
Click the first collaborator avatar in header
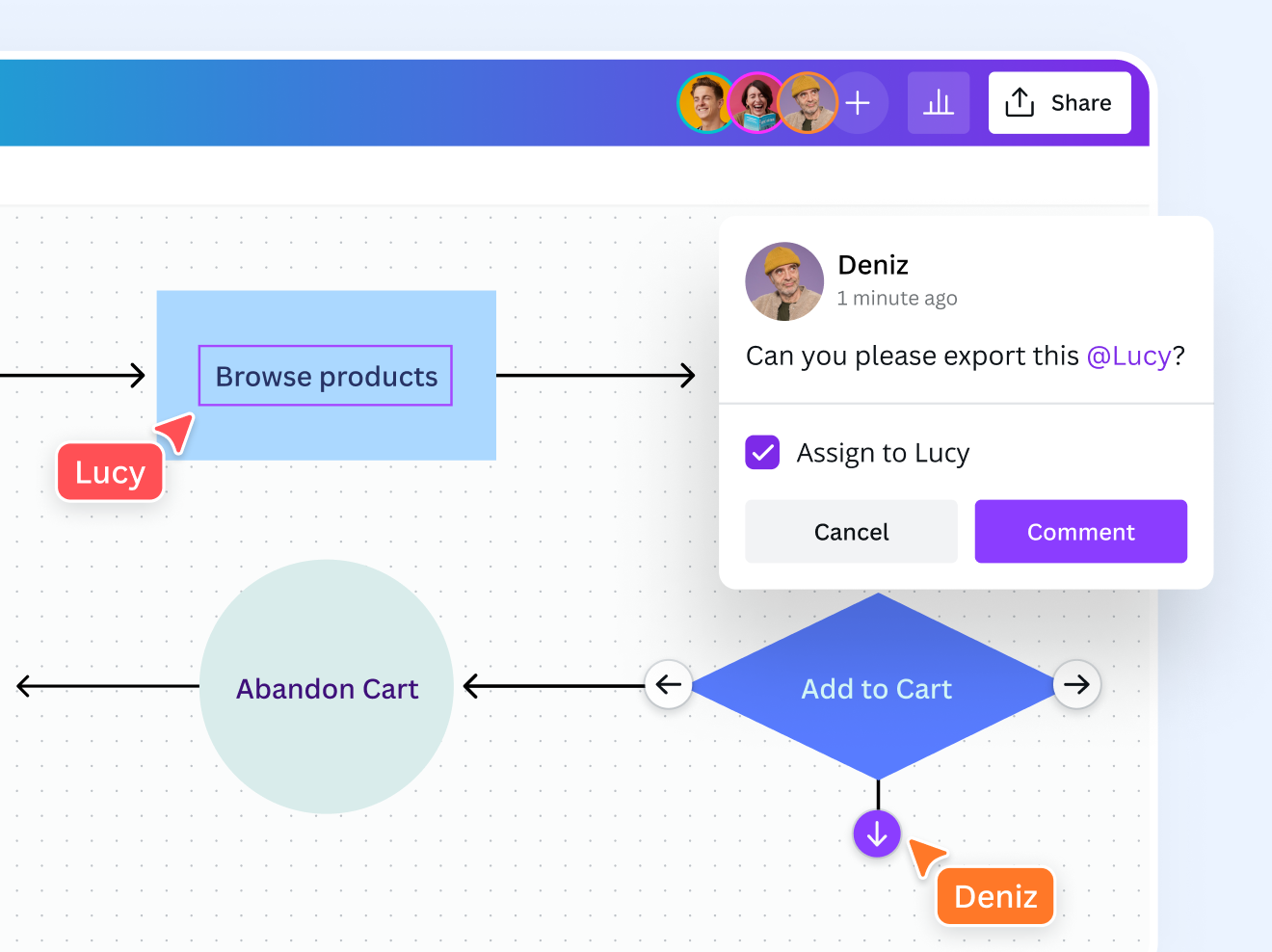[x=704, y=103]
